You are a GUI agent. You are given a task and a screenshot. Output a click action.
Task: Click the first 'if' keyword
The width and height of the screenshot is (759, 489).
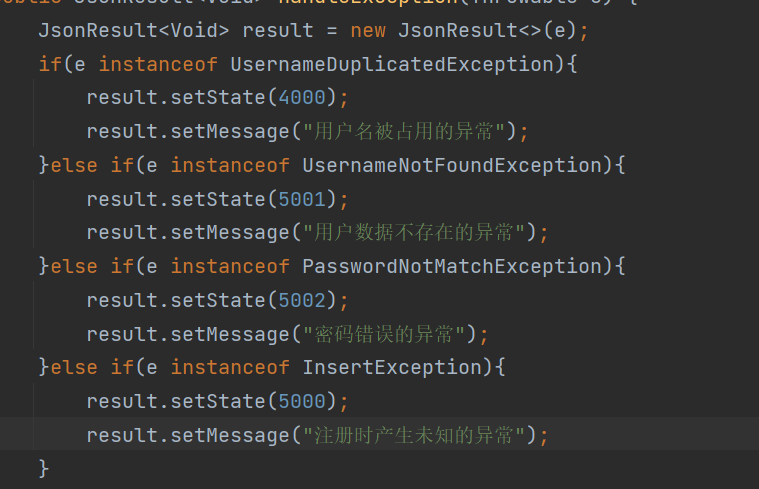[x=50, y=64]
